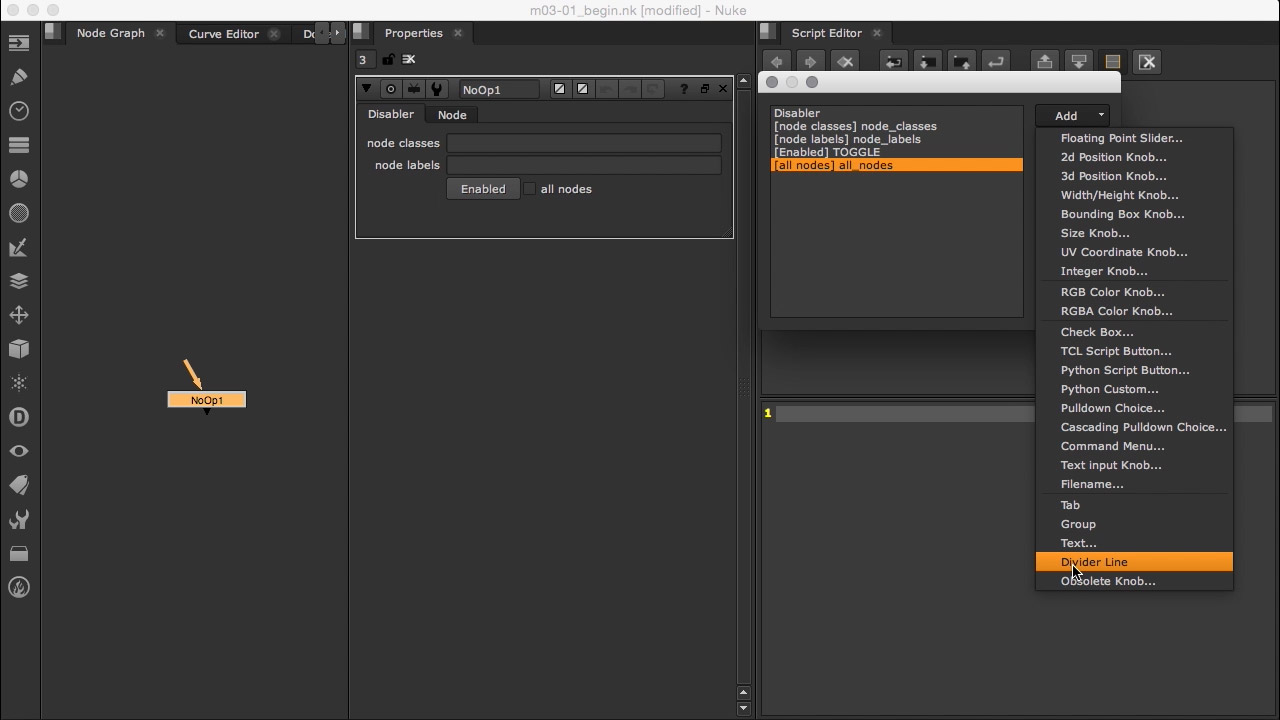Select the NoOp1 node in graph

[x=206, y=400]
